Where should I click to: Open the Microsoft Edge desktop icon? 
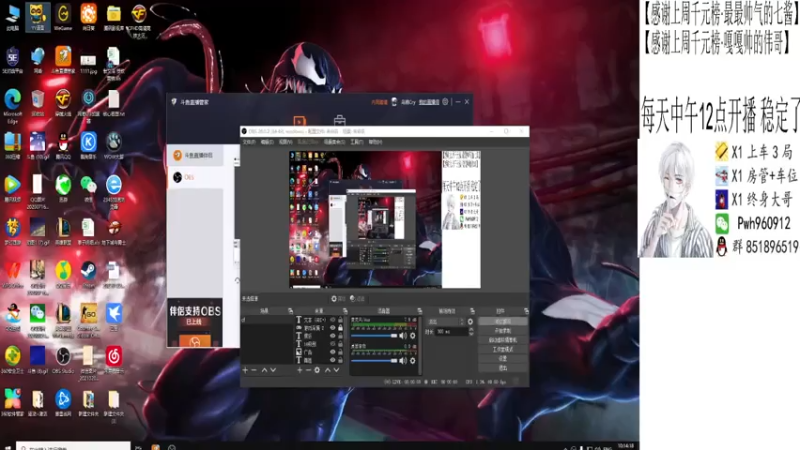[13, 105]
